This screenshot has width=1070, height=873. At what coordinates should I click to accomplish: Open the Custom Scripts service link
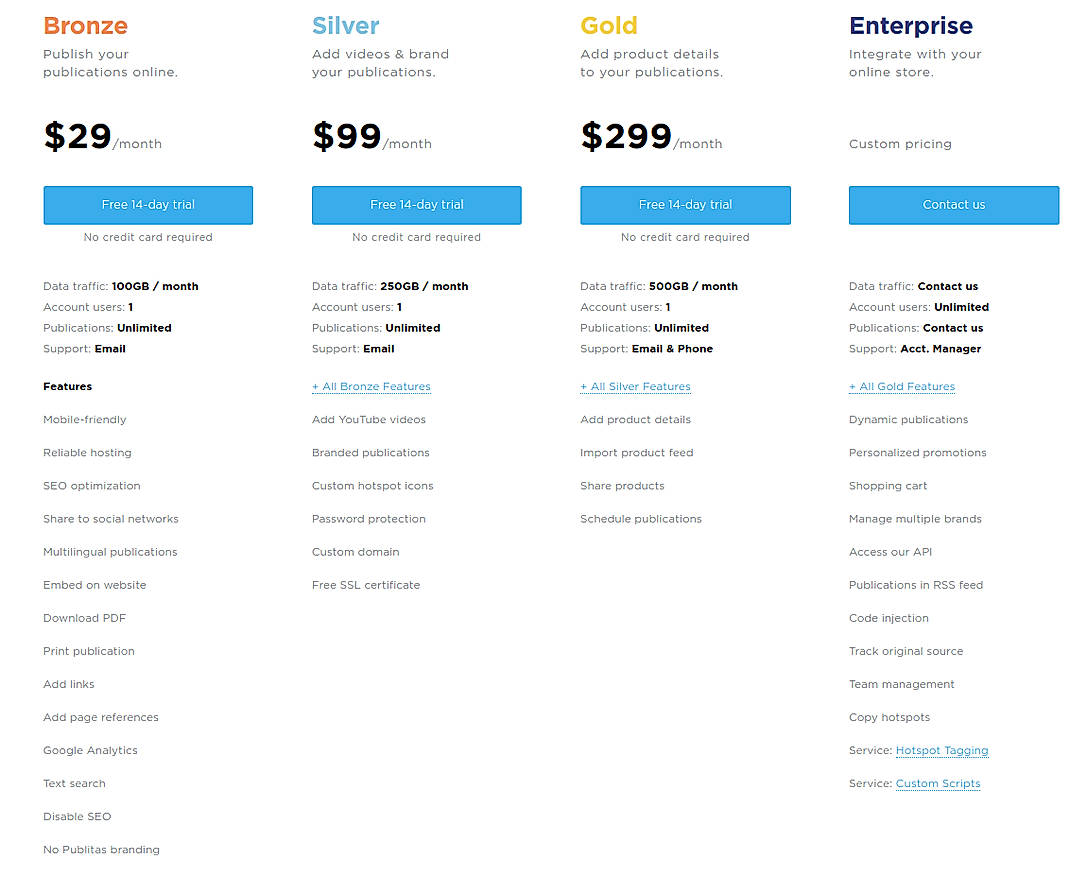click(x=938, y=783)
